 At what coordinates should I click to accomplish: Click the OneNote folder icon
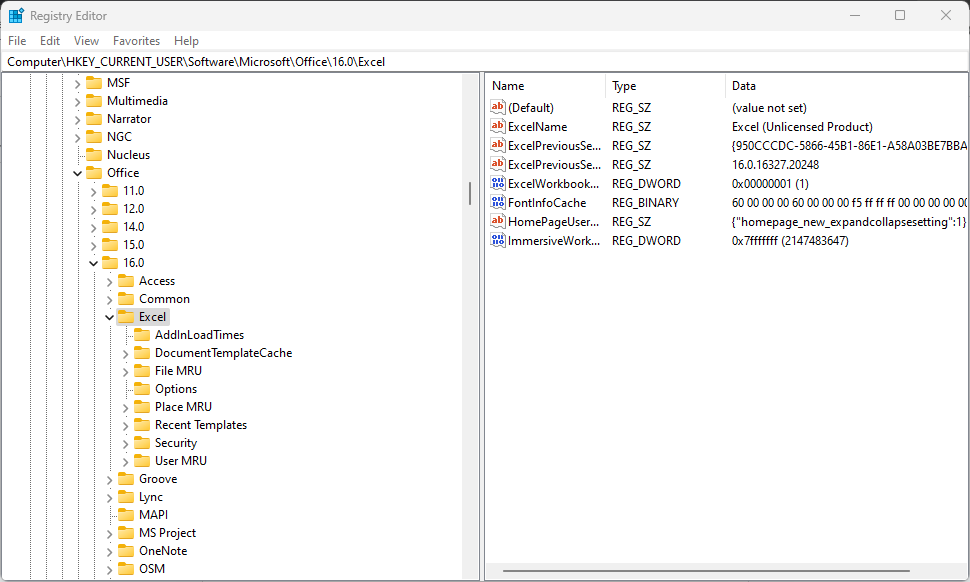click(x=126, y=551)
